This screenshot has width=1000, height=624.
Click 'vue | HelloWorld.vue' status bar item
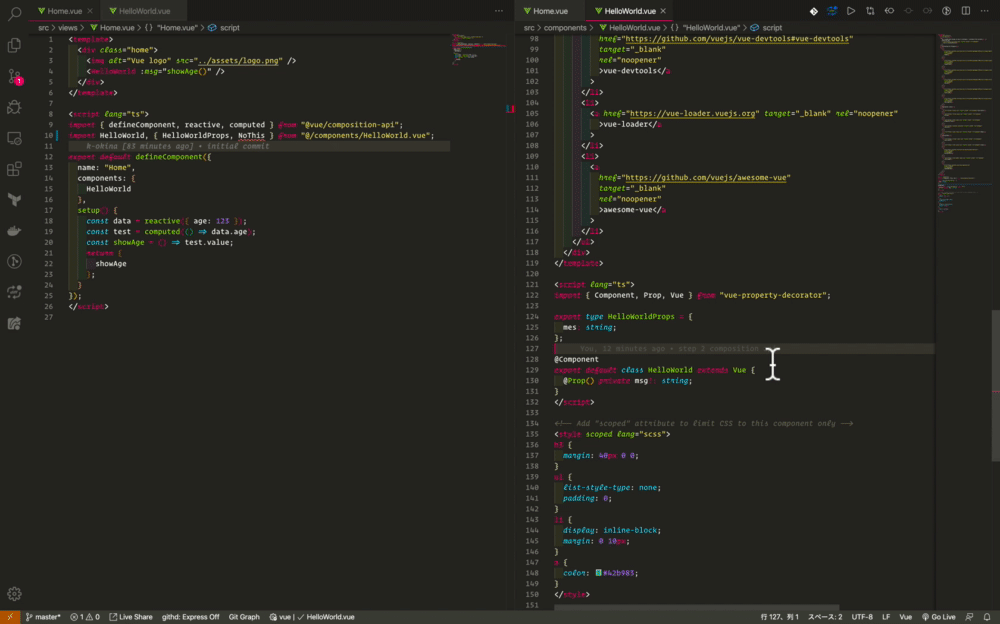[311, 617]
